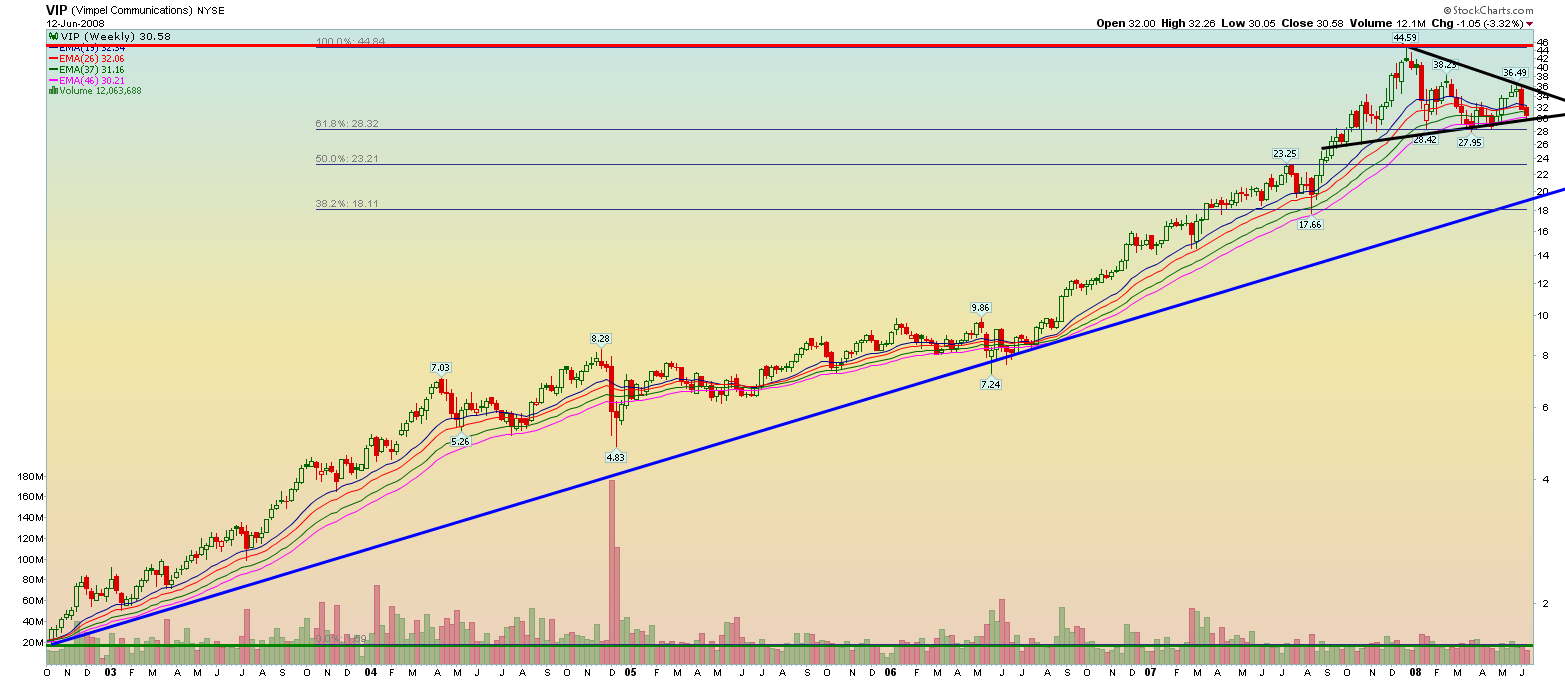Screen dimensions: 1565x681
Task: Click the 8.28 price label
Action: pyautogui.click(x=600, y=339)
